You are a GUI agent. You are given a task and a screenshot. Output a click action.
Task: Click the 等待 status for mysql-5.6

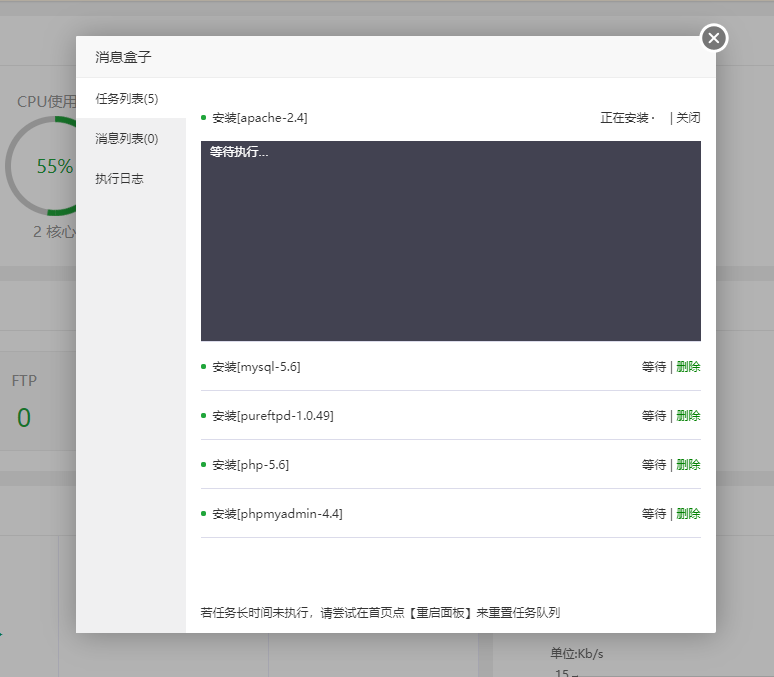click(654, 367)
